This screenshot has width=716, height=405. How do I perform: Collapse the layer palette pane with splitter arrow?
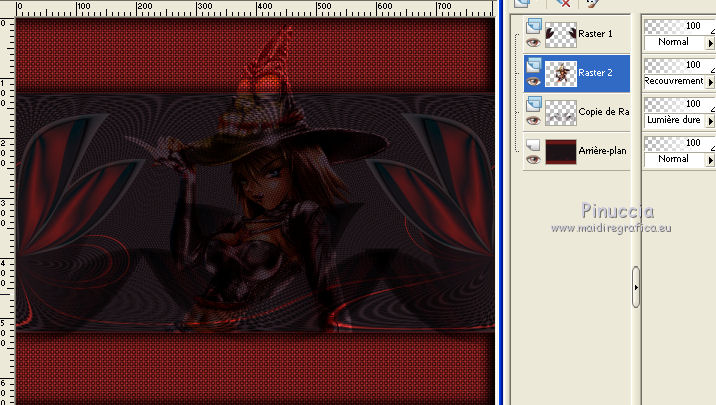[x=636, y=287]
